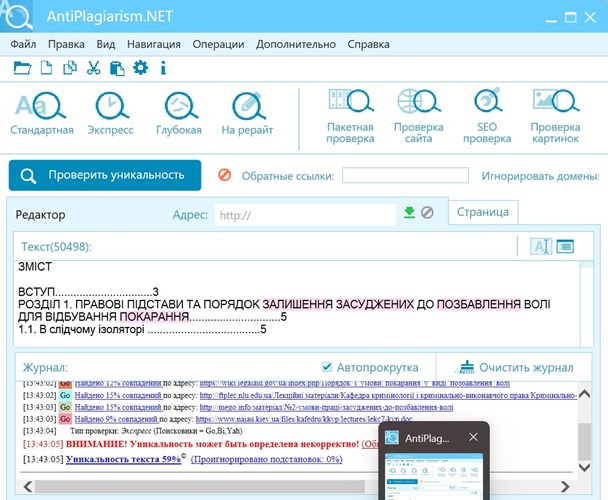Switch to list view icon in editor
The height and width of the screenshot is (500, 608).
click(x=565, y=246)
